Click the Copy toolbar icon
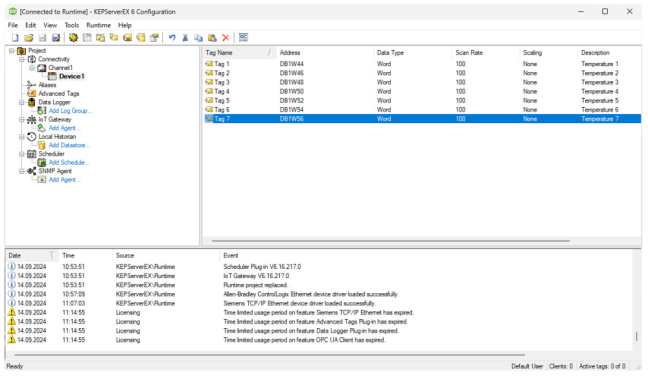 (199, 38)
